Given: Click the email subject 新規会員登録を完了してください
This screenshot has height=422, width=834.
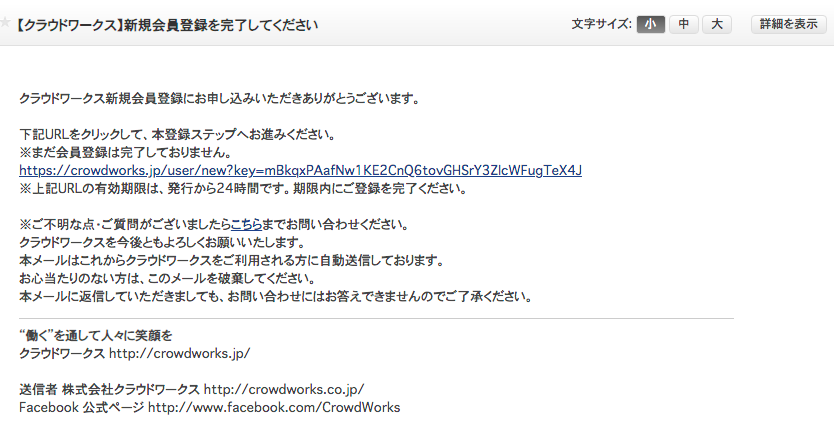Looking at the screenshot, I should point(167,25).
